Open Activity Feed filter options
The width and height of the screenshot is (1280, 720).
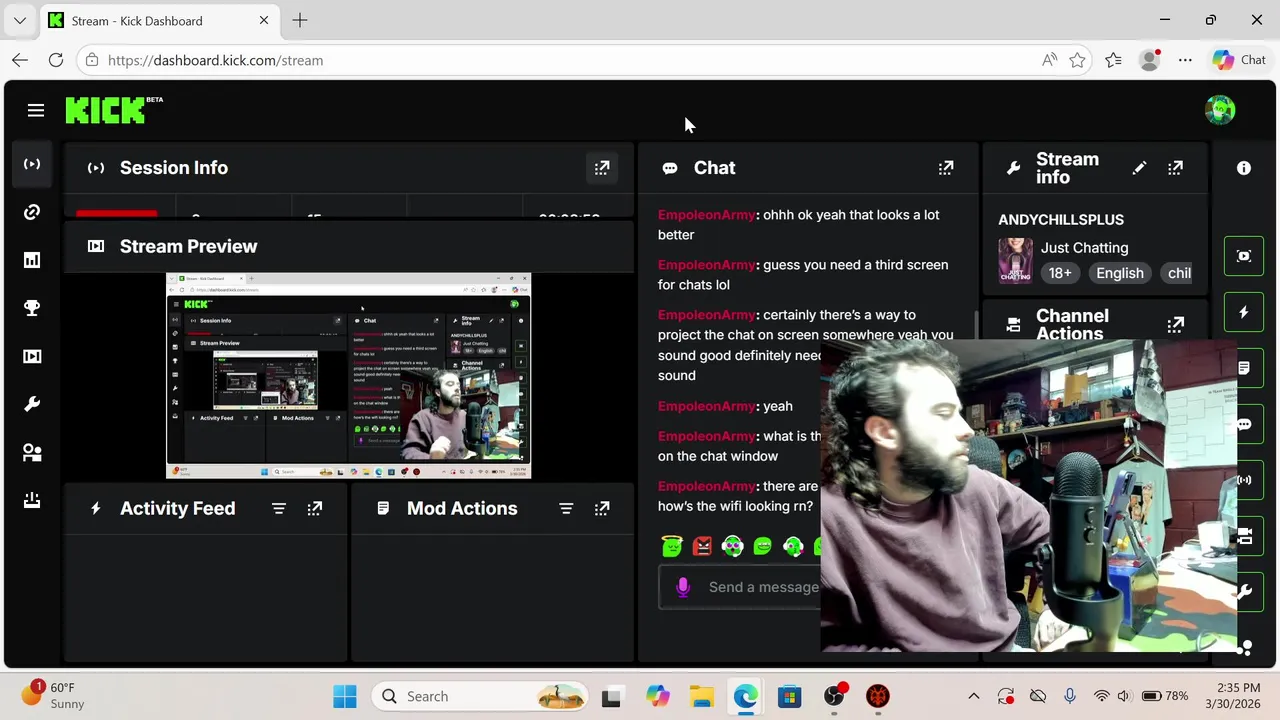click(x=279, y=509)
